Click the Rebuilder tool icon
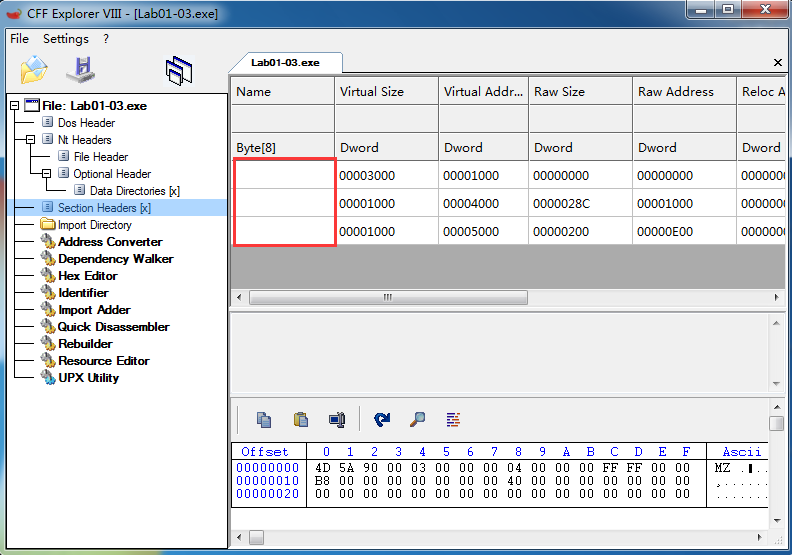 [x=48, y=344]
